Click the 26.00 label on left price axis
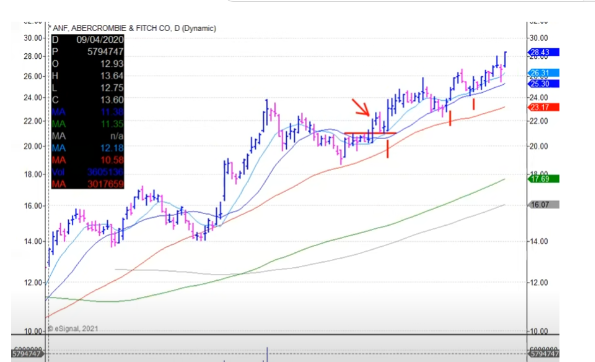 tap(33, 76)
